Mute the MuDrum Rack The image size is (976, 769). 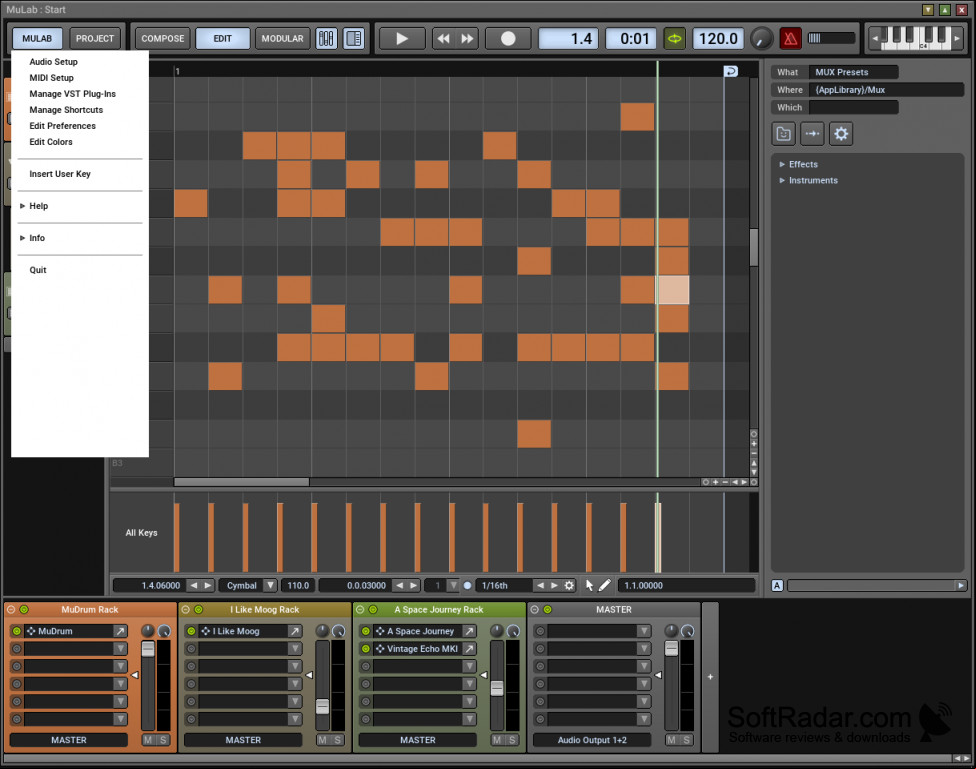[x=148, y=740]
